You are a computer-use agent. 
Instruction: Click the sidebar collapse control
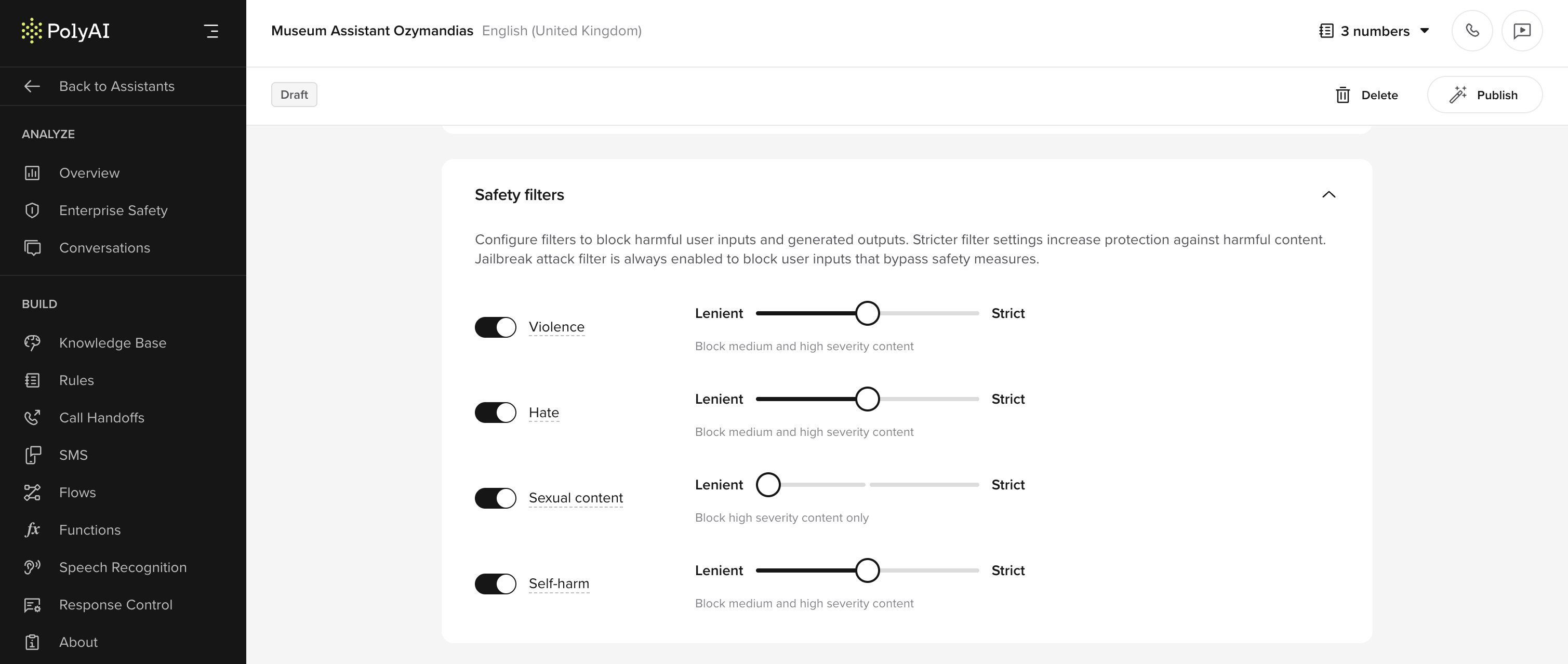[x=211, y=31]
